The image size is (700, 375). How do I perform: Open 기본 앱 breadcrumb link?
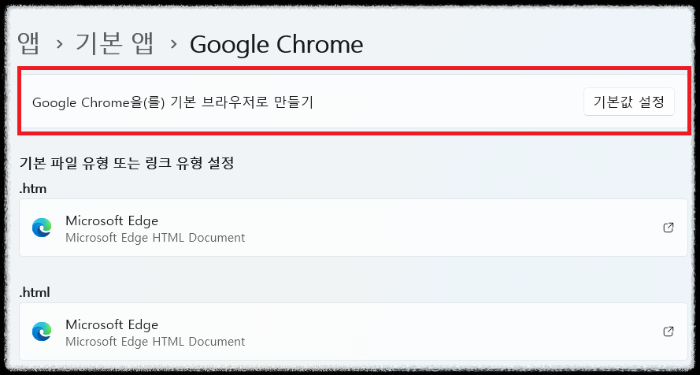pyautogui.click(x=114, y=44)
